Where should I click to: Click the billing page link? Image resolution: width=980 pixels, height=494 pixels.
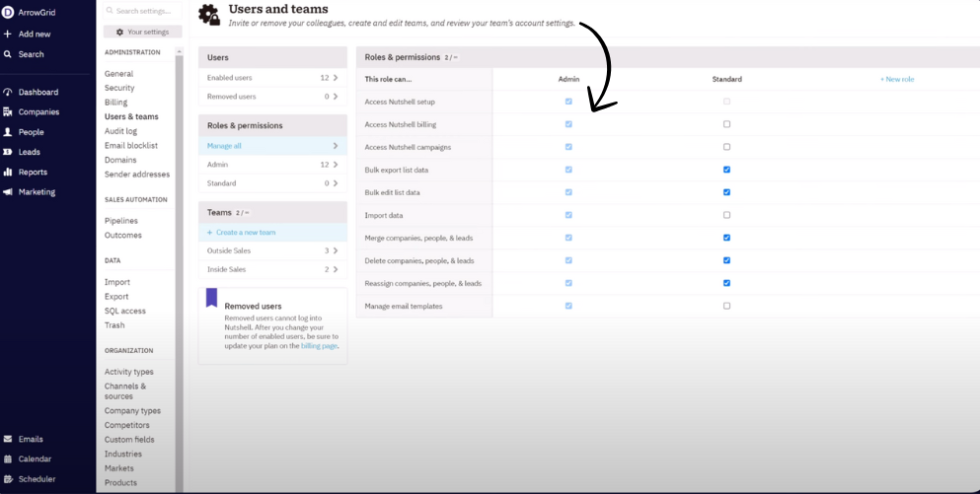[x=319, y=346]
